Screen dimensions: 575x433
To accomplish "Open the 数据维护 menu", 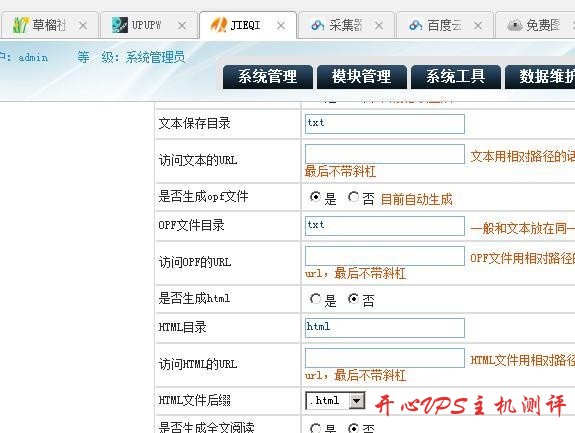I will coord(540,77).
